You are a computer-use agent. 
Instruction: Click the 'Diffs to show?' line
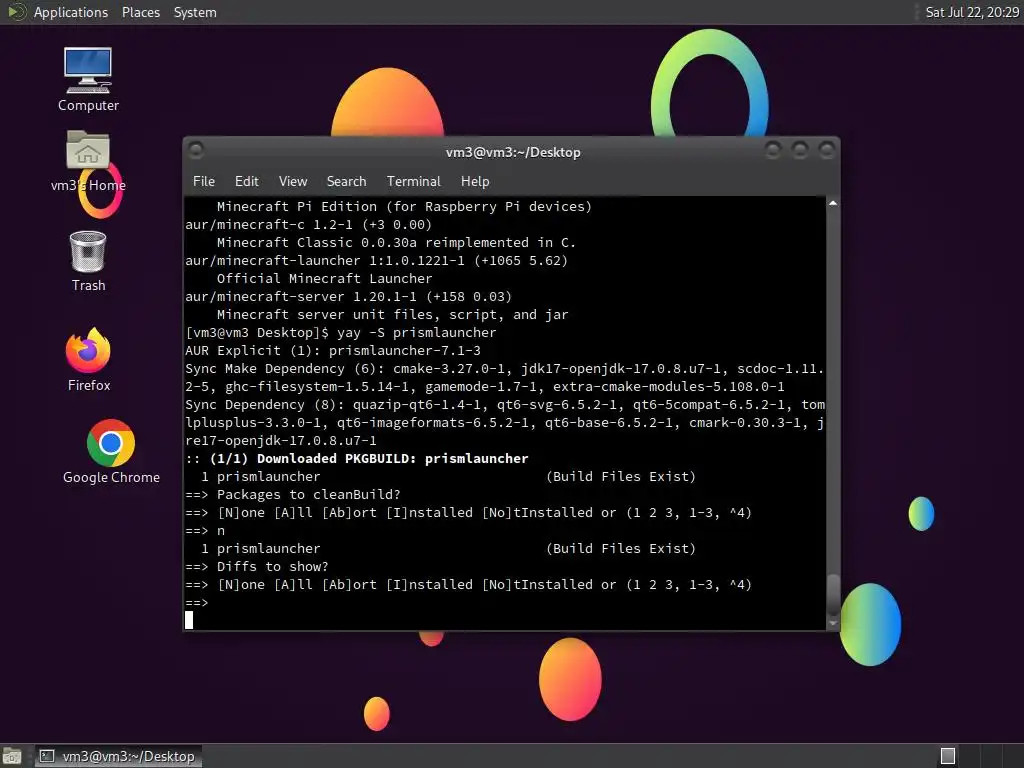tap(257, 566)
